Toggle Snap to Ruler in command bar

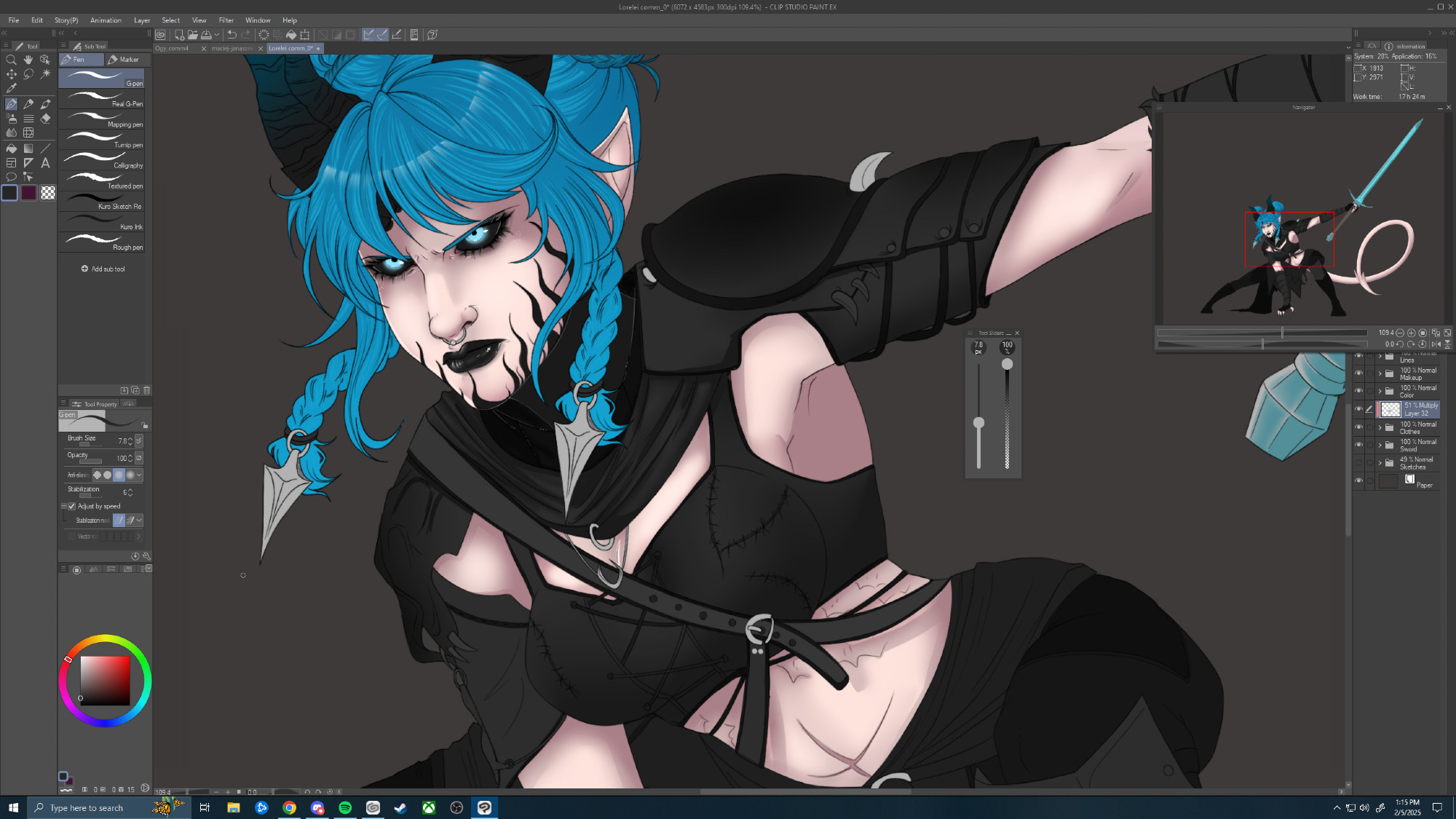tap(368, 34)
